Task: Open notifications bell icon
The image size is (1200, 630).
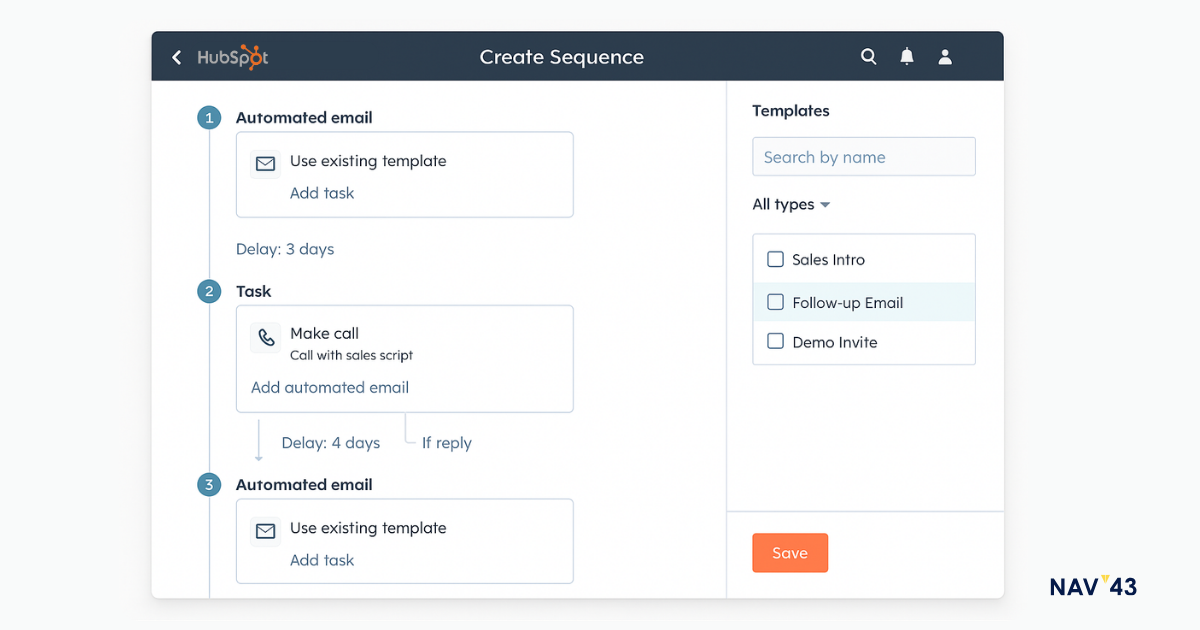Action: (x=907, y=57)
